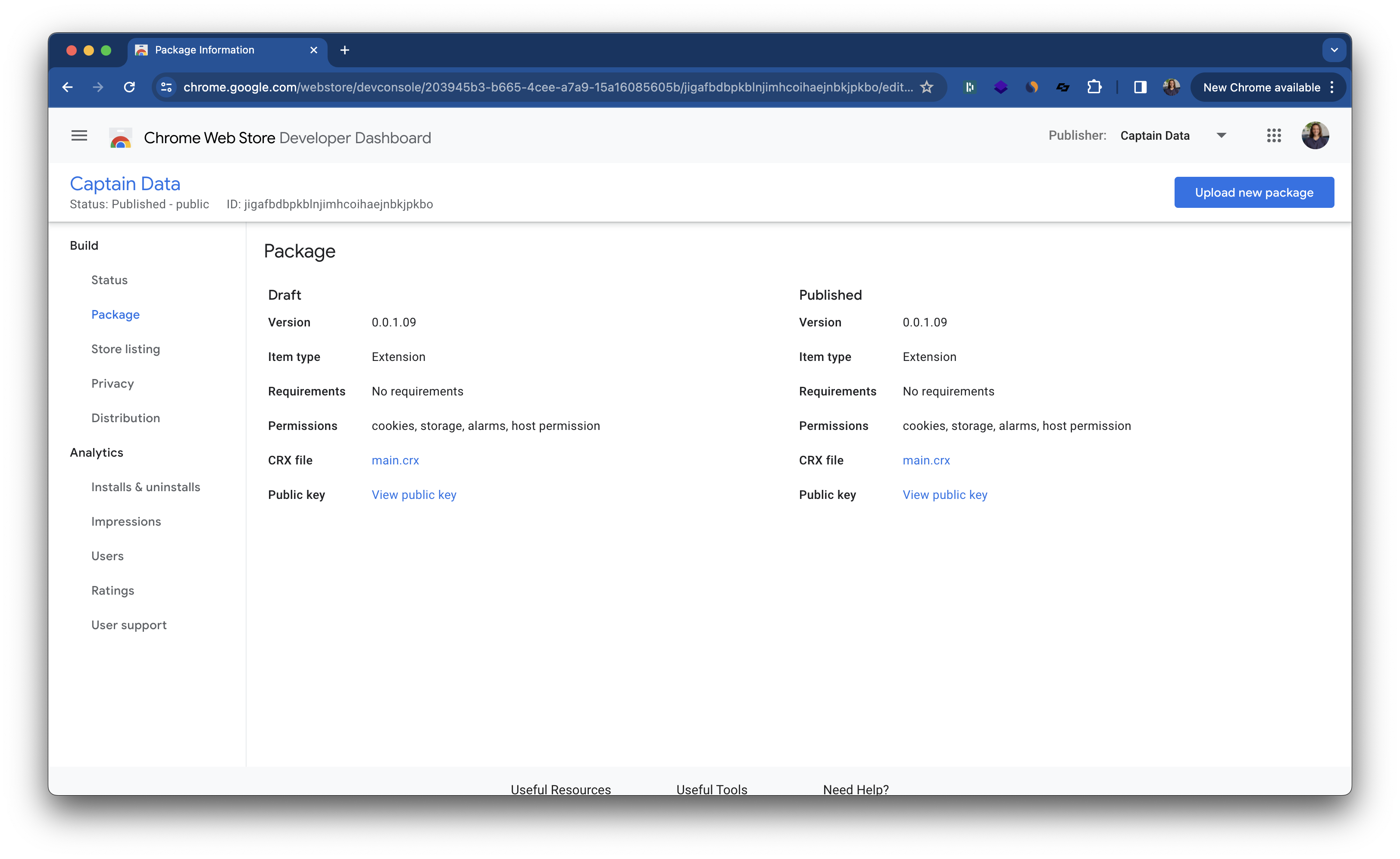Click the account profile avatar
The height and width of the screenshot is (859, 1400).
pyautogui.click(x=1315, y=135)
